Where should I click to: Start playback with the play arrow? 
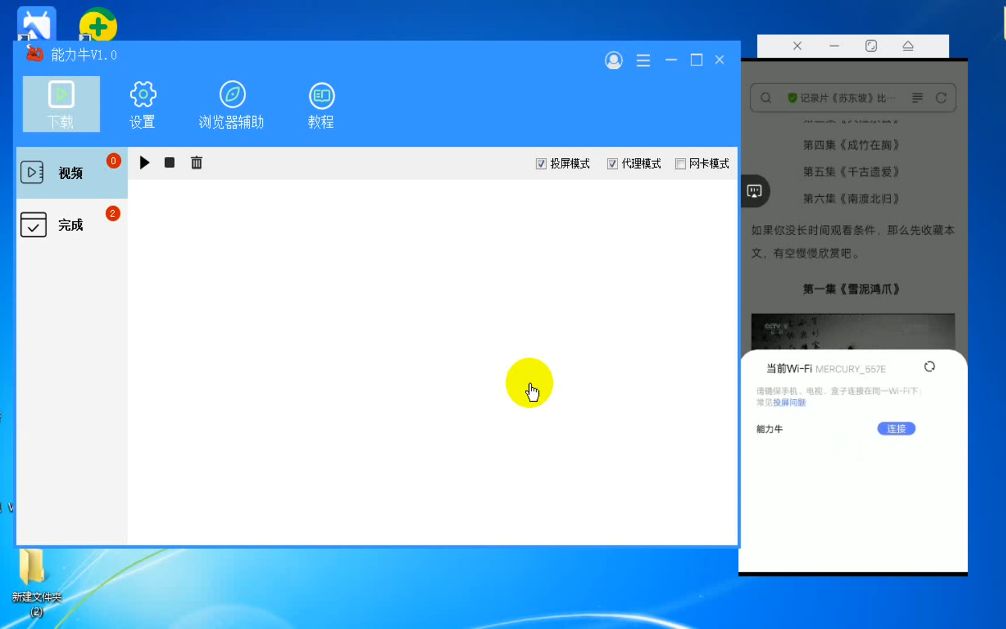145,162
